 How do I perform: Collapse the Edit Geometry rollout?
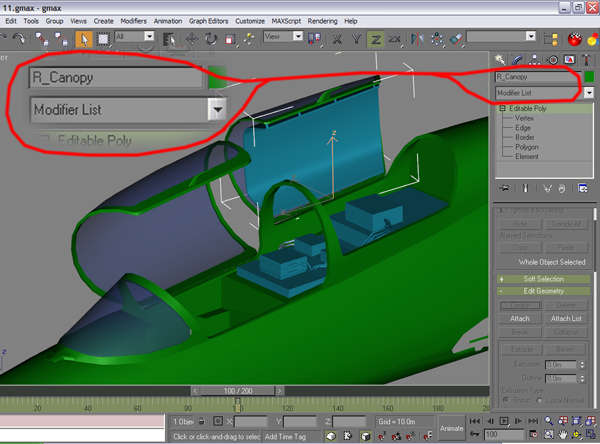[543, 291]
